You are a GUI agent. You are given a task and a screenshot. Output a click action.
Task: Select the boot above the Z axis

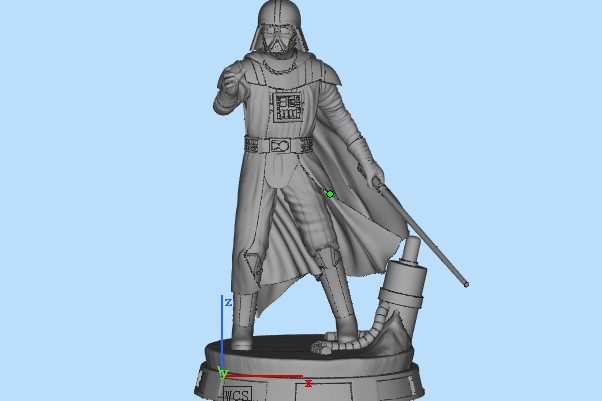tap(243, 320)
